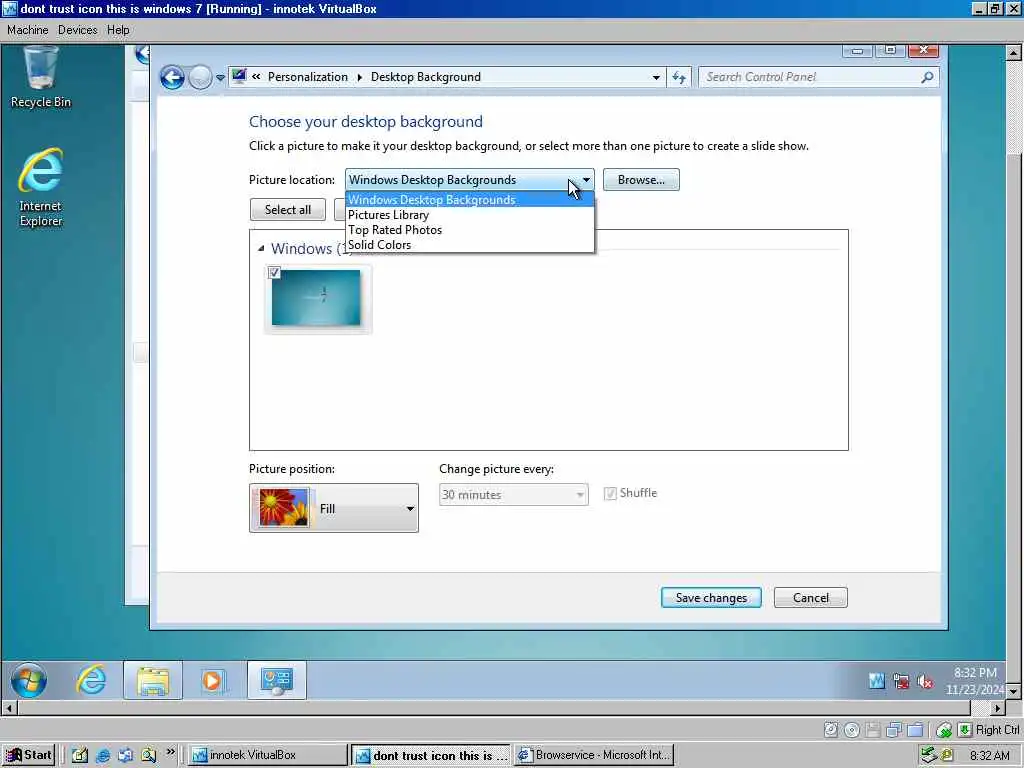Image resolution: width=1024 pixels, height=768 pixels.
Task: Click host clock showing 8:32 AM
Action: pos(989,756)
